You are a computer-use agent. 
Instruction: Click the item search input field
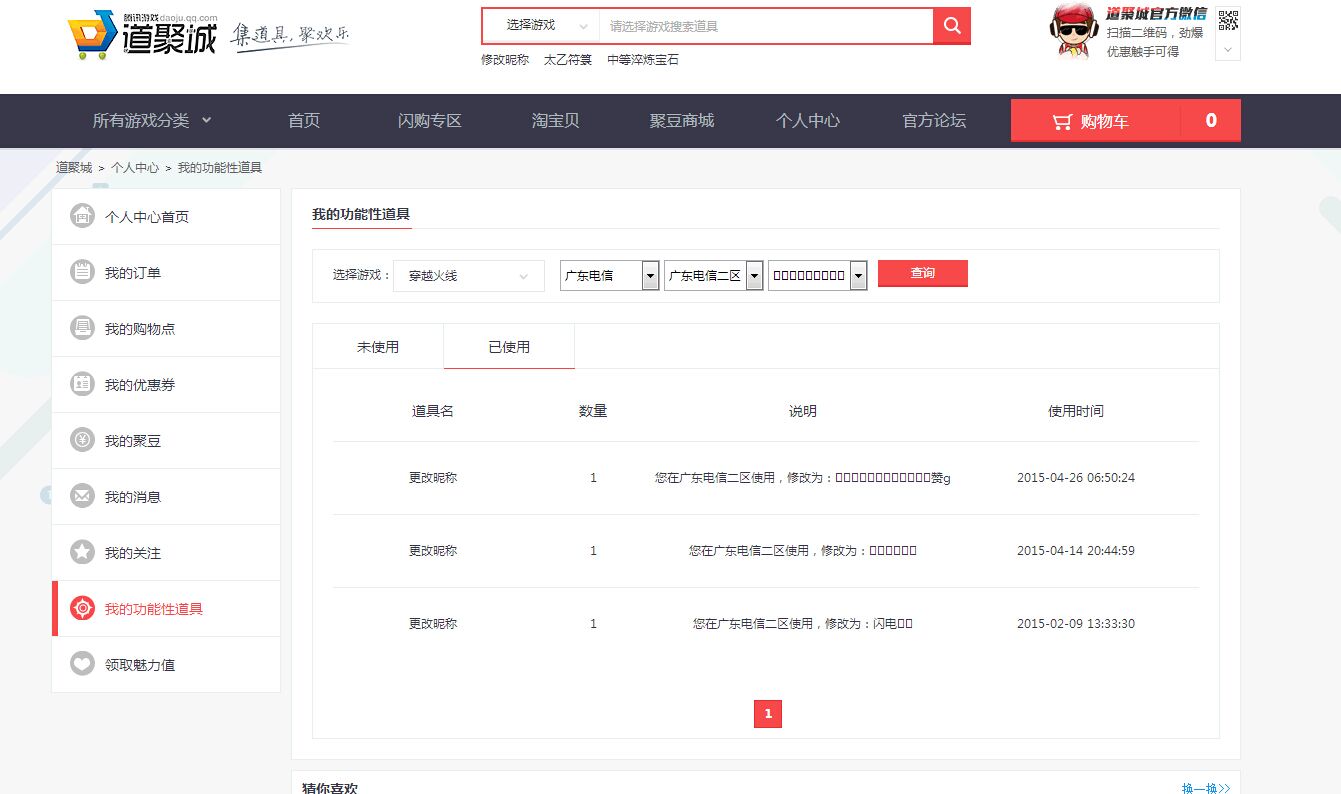766,26
